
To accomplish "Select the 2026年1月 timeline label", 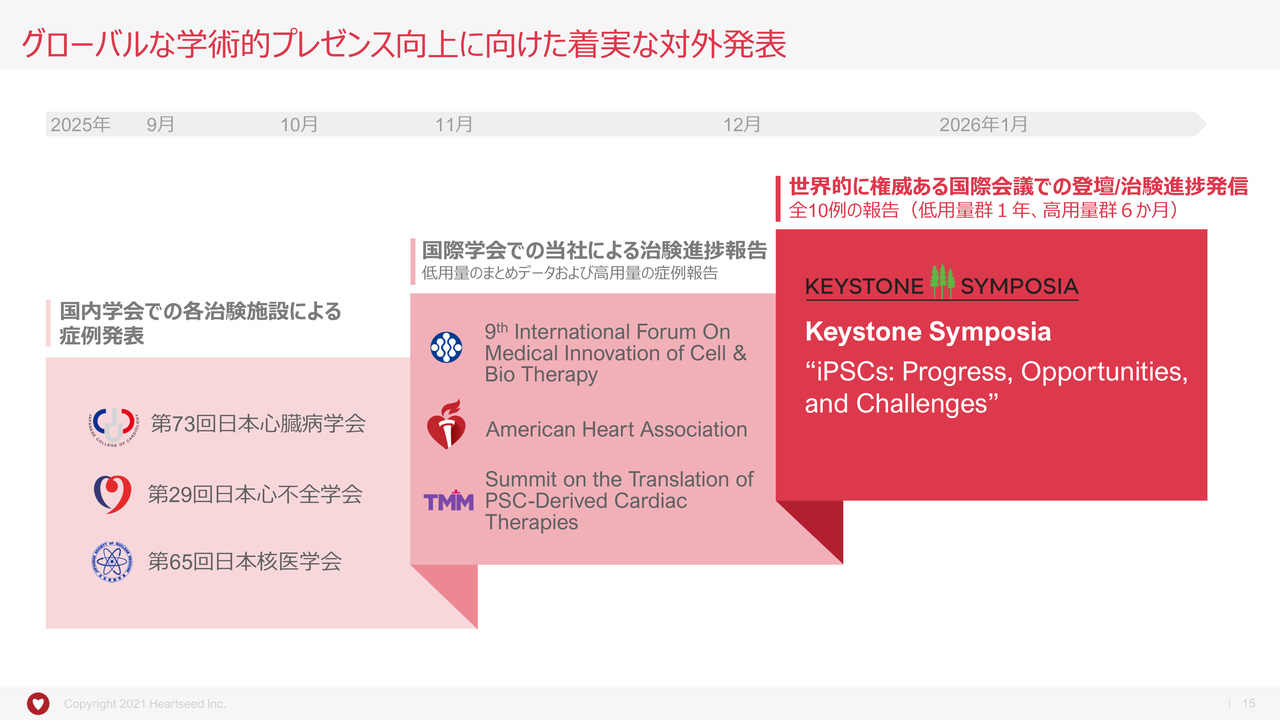I will 983,125.
